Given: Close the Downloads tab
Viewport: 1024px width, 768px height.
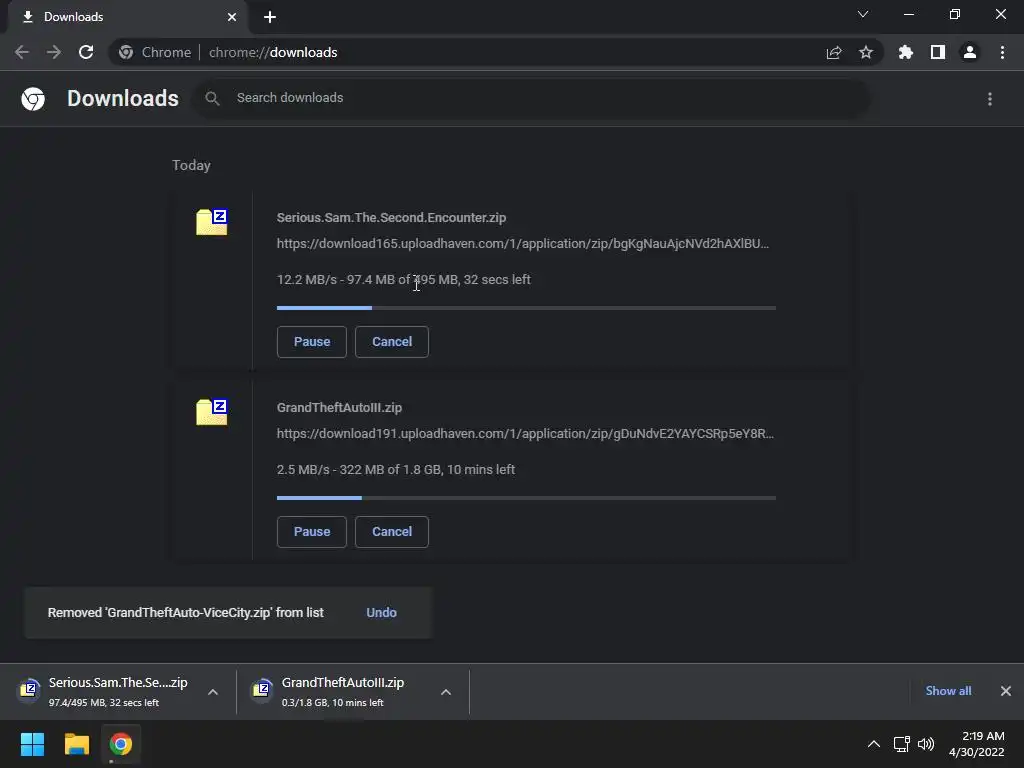Looking at the screenshot, I should click(x=232, y=17).
